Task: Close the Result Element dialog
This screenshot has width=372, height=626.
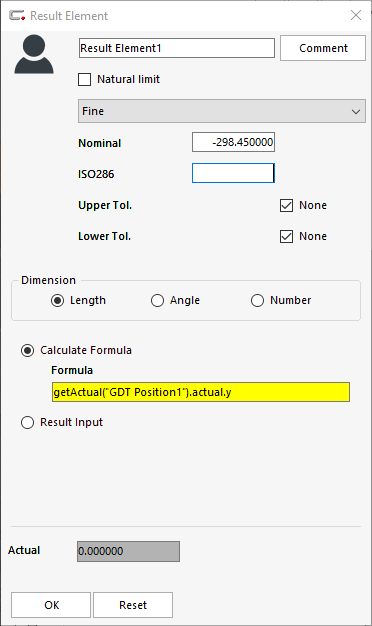Action: point(356,15)
